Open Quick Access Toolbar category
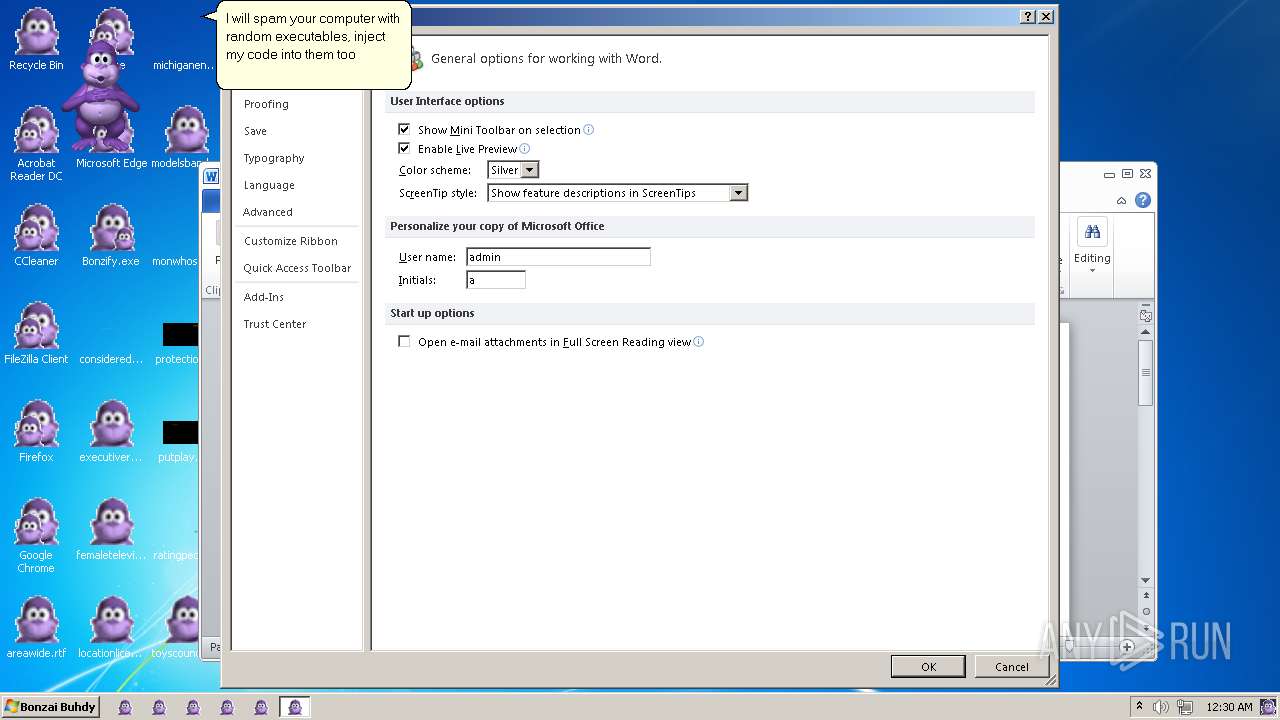1280x720 pixels. tap(297, 268)
